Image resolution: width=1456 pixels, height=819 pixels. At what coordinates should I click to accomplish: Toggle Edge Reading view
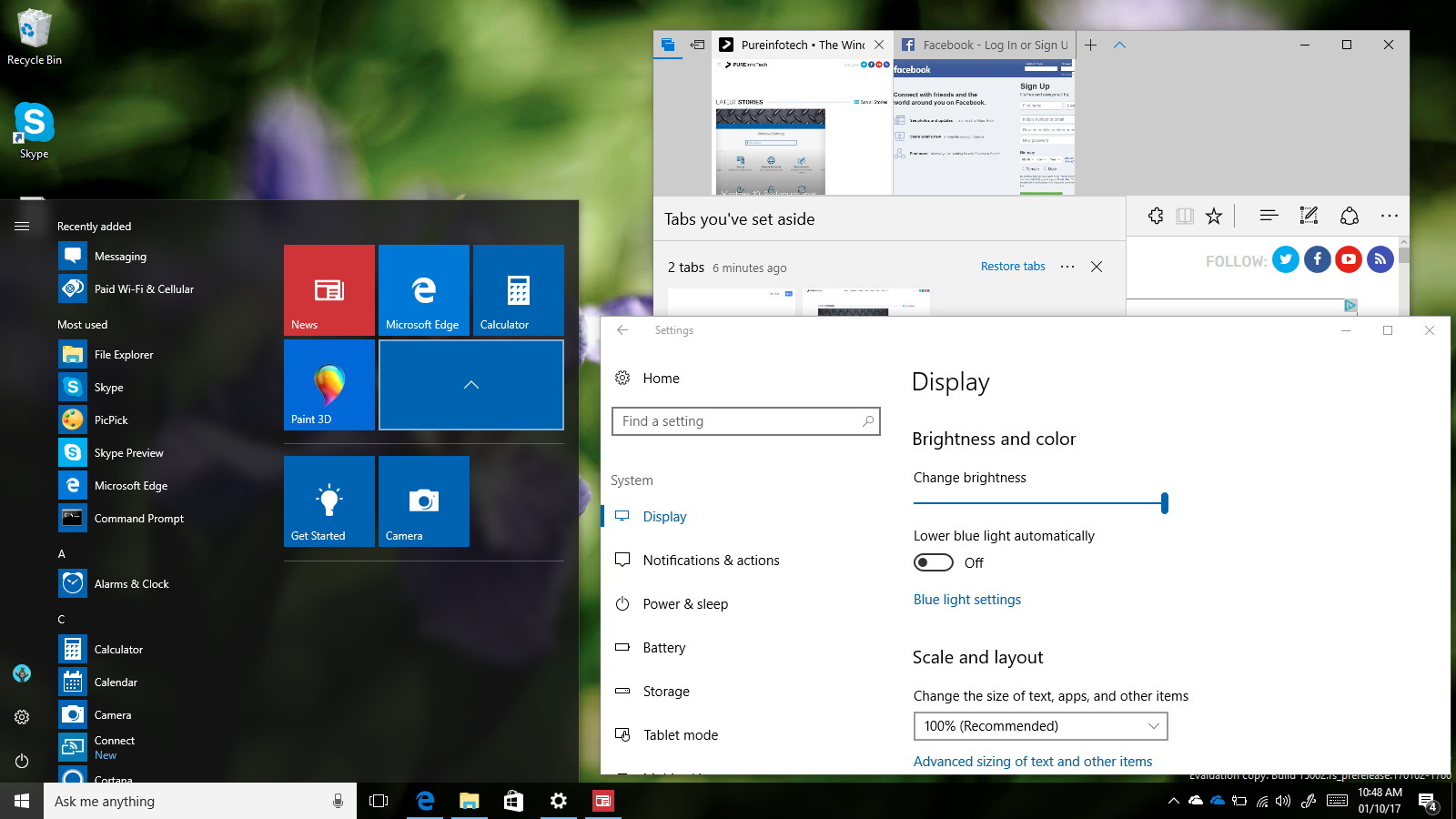point(1185,216)
